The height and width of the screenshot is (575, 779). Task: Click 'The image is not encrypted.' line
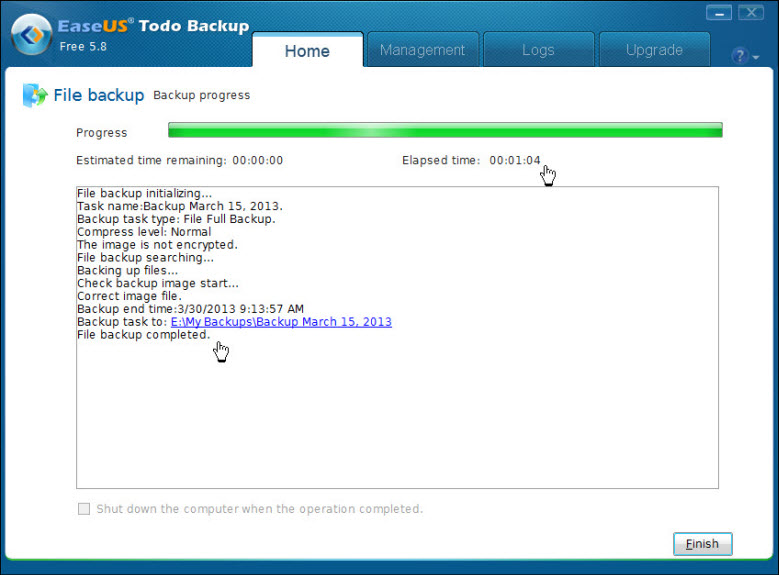pyautogui.click(x=157, y=245)
